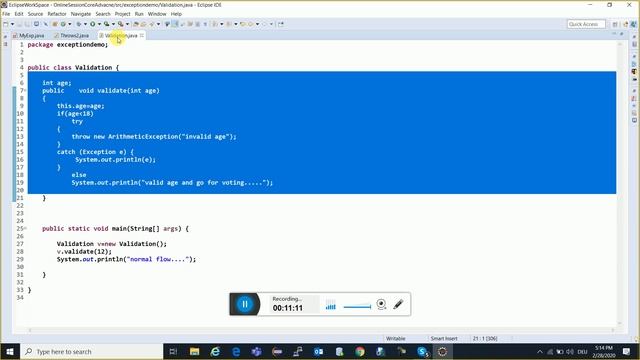Open the Window menu
640x360 pixels.
(x=157, y=14)
